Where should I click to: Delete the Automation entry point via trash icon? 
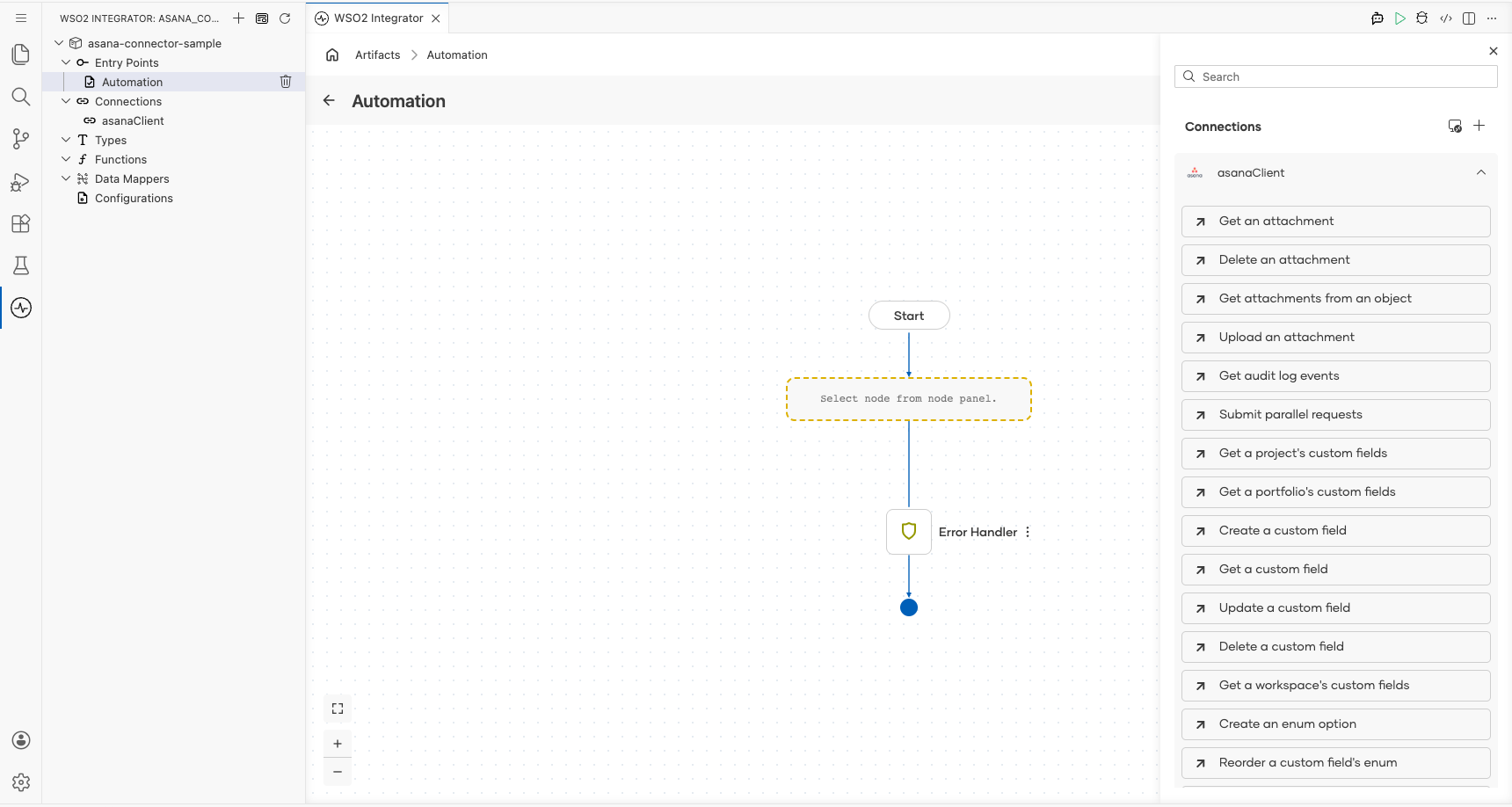tap(286, 82)
